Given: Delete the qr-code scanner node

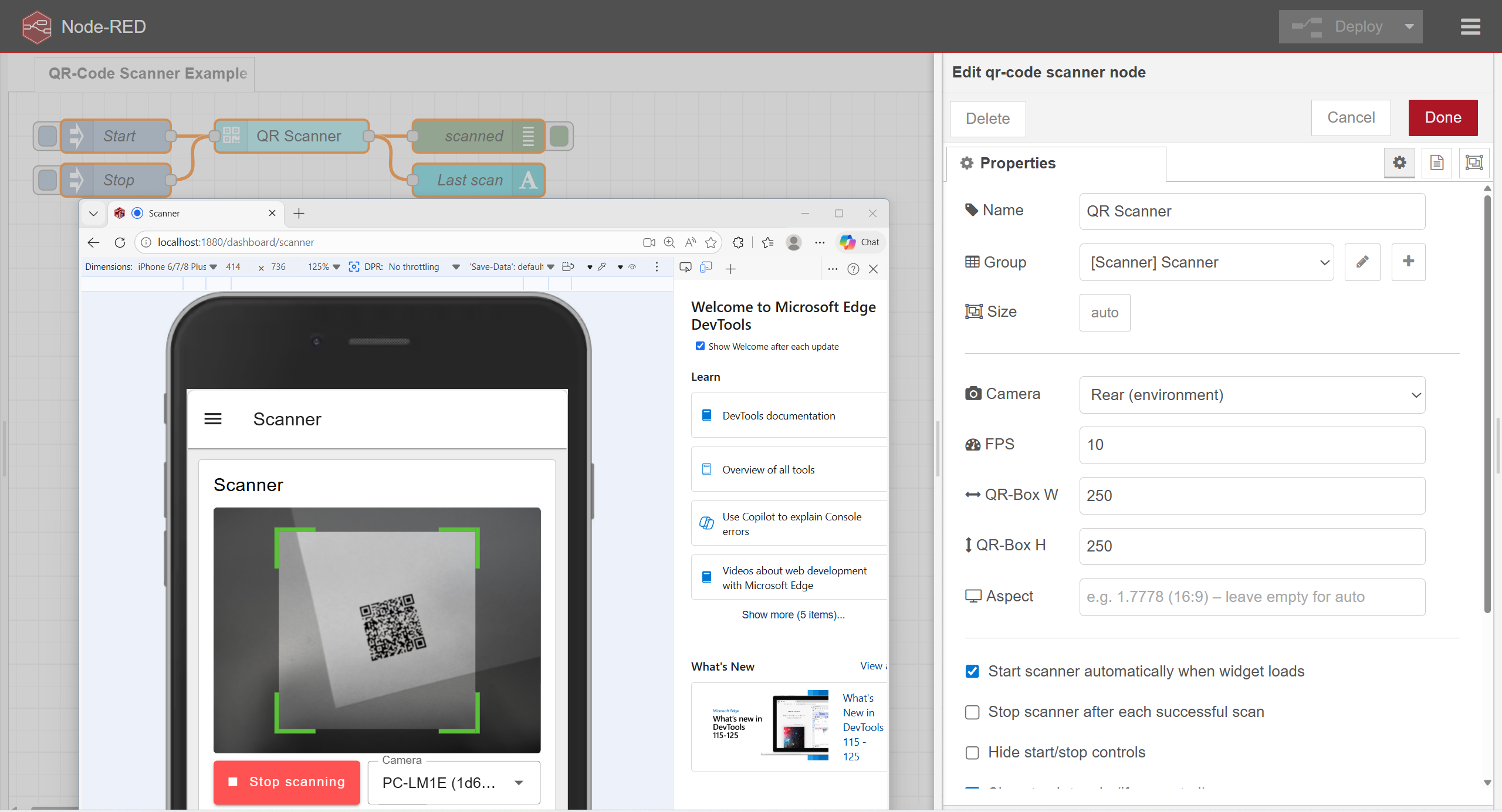Looking at the screenshot, I should (x=987, y=119).
